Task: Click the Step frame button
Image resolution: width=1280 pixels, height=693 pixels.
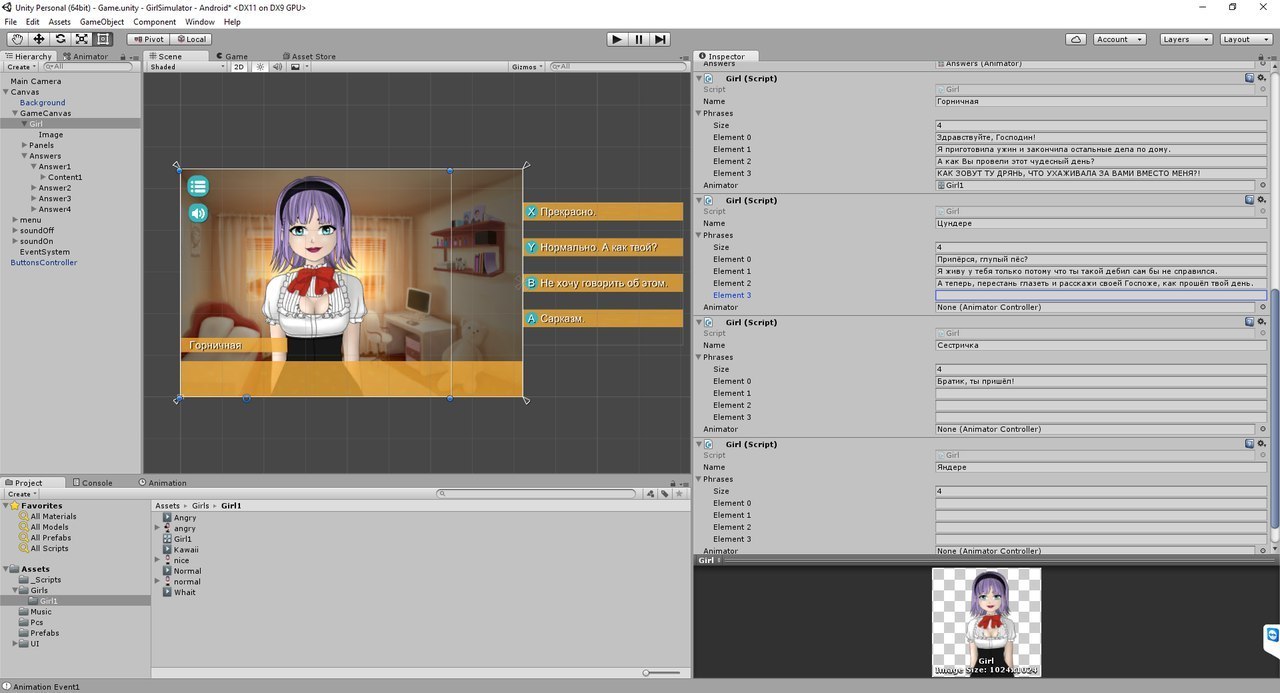Action: (660, 39)
